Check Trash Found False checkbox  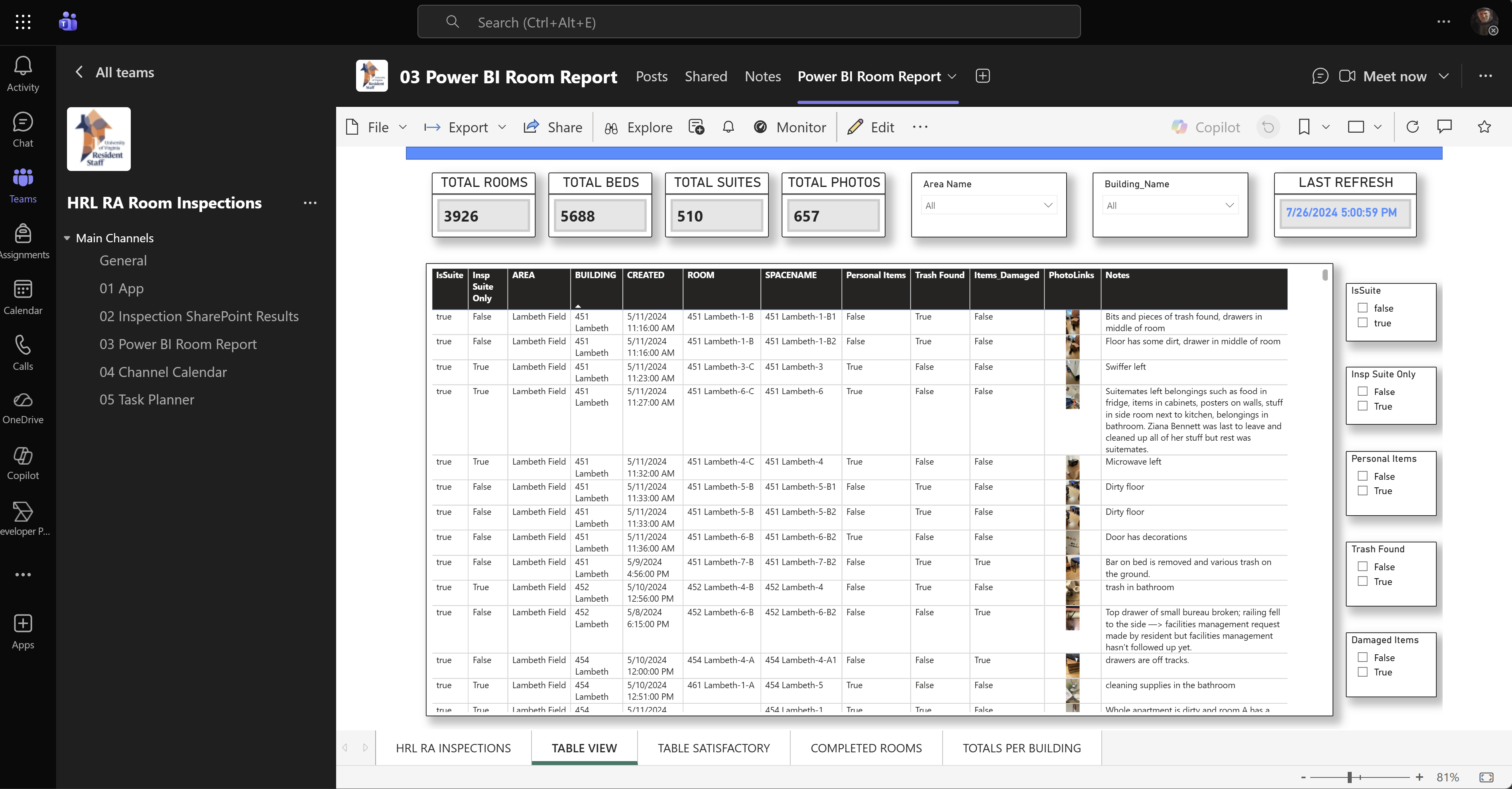(x=1363, y=567)
